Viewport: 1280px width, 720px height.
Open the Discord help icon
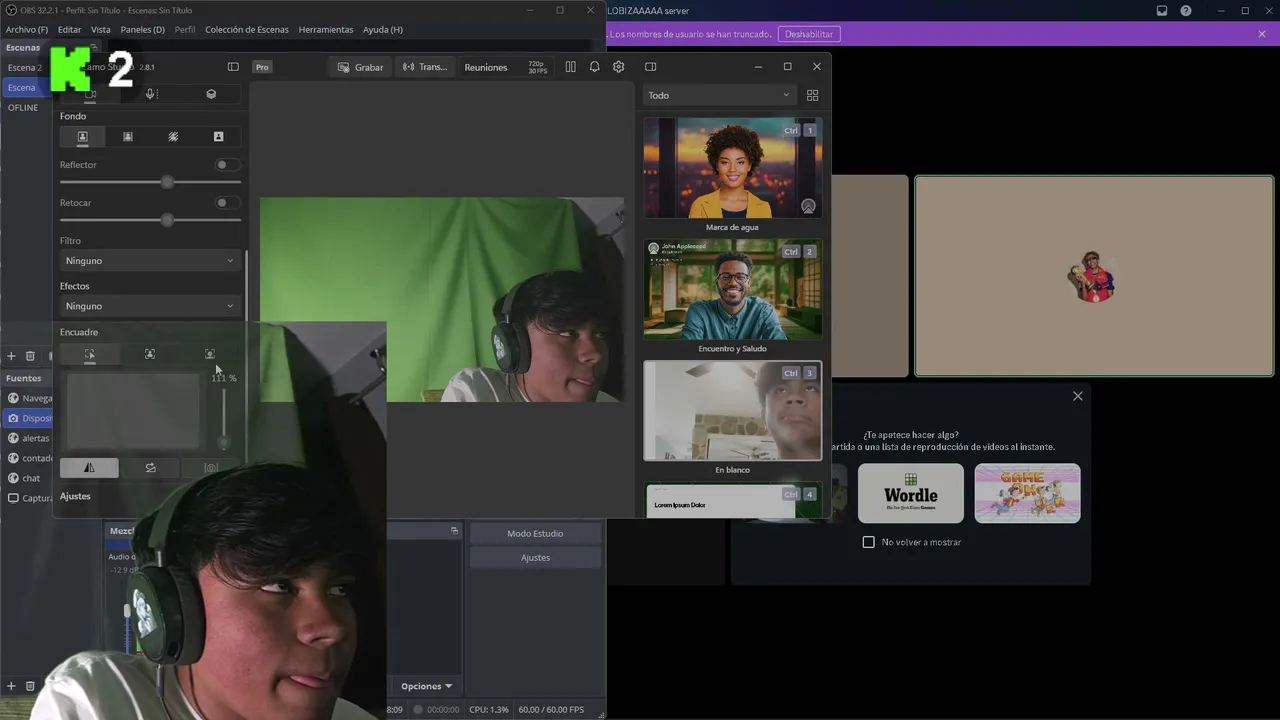point(1186,11)
